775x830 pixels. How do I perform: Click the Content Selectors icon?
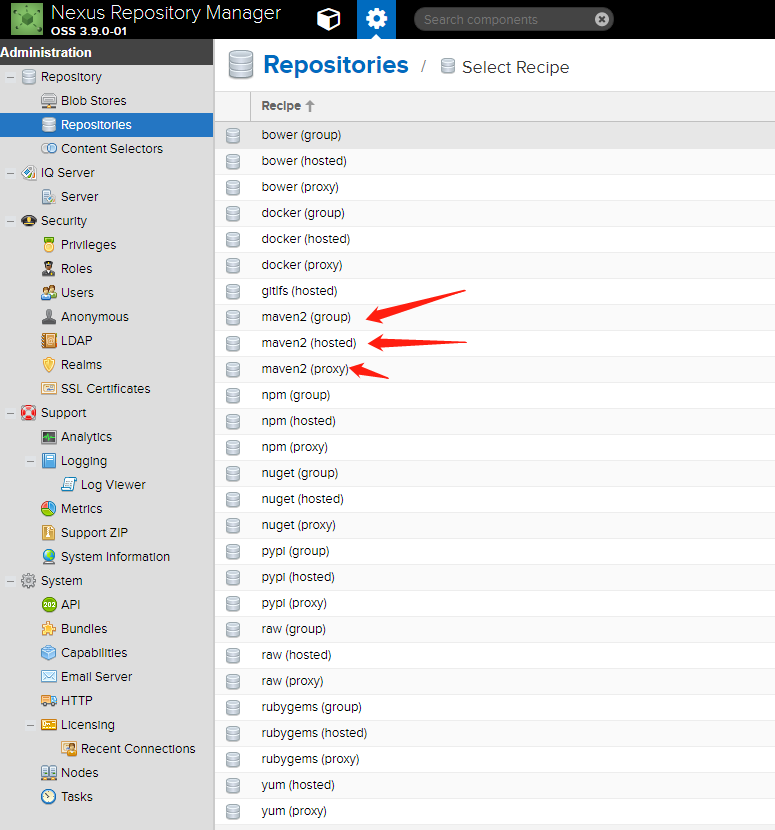[x=49, y=149]
